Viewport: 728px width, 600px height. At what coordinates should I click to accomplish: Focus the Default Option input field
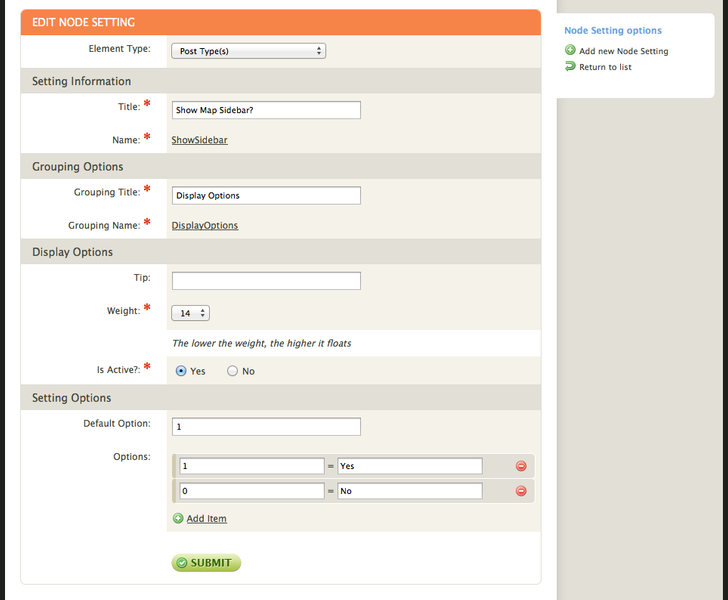click(266, 427)
